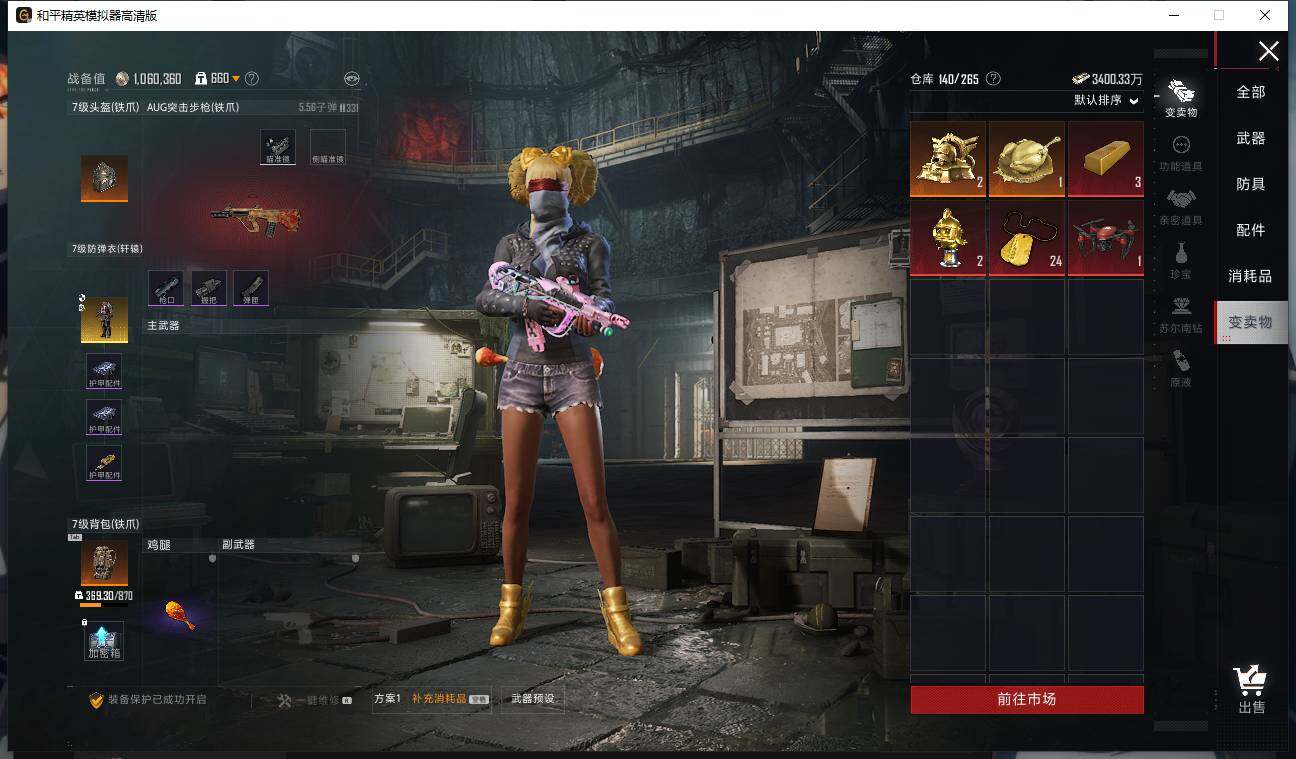Click the 一键维修 repair tools icon

point(284,701)
